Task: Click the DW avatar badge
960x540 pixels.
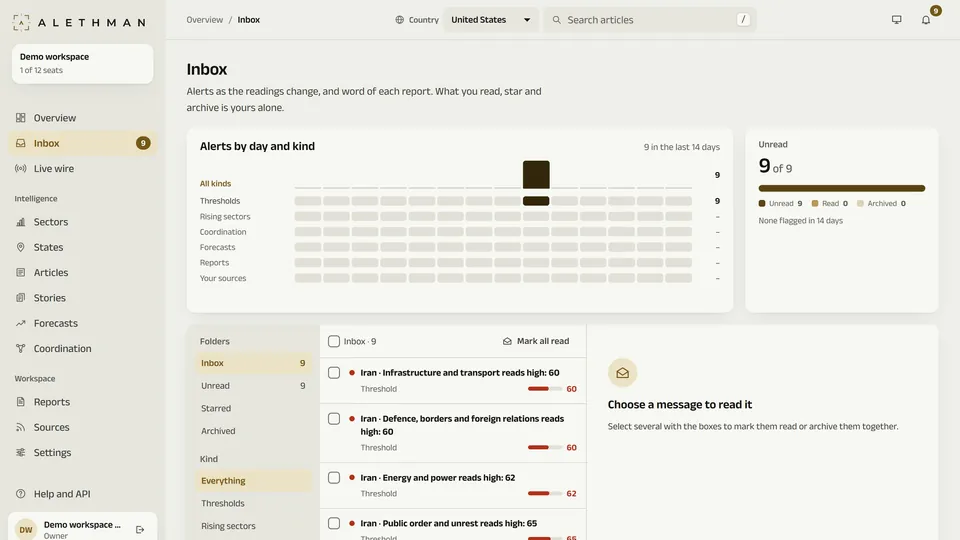Action: 26,530
